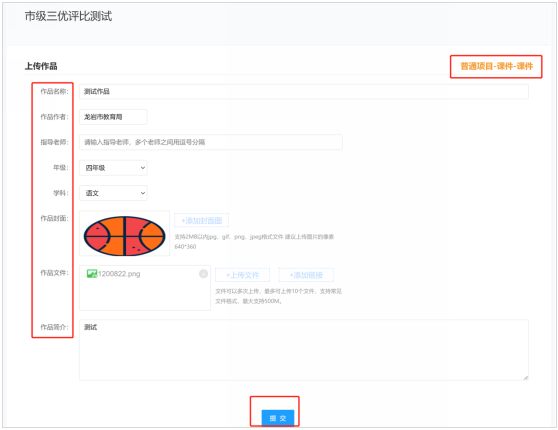
Task: Click the orange 普通项目-课件-课件 label
Action: pos(496,66)
